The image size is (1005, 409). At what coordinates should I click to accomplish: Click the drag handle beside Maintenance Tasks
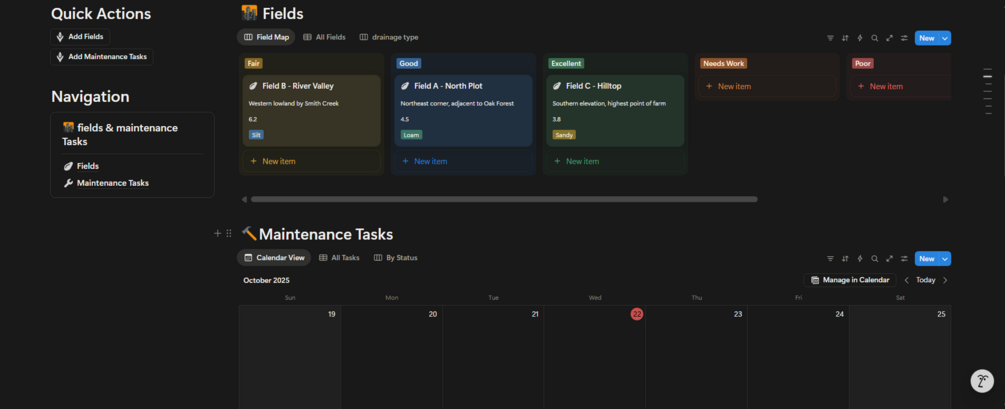(229, 234)
